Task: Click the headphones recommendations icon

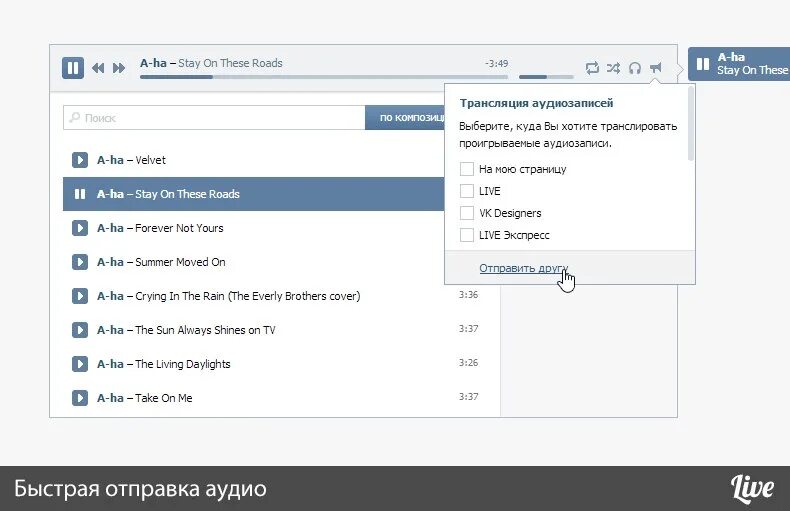Action: (635, 68)
